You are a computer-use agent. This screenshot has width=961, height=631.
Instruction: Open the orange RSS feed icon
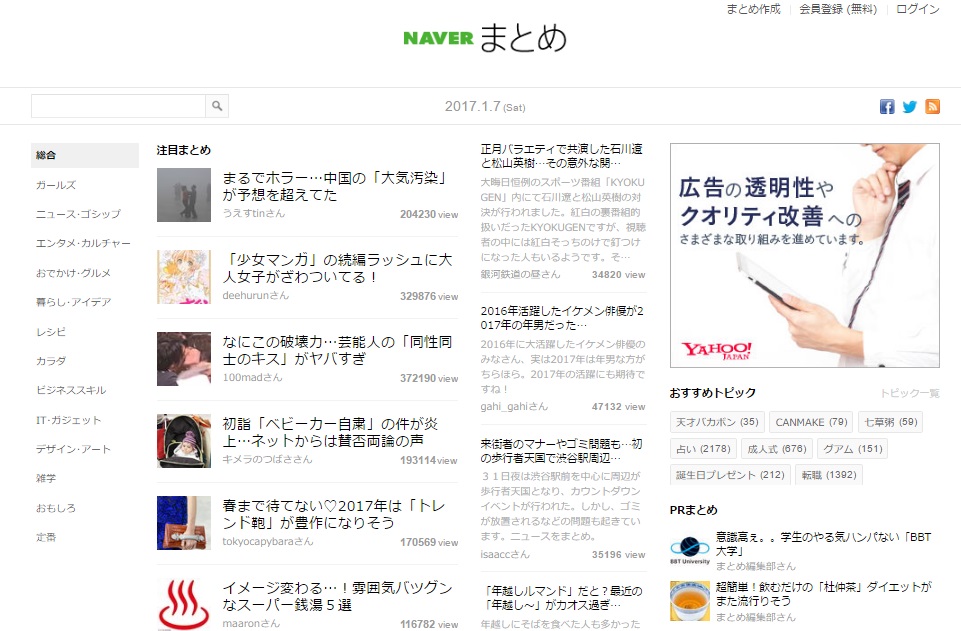[x=932, y=107]
